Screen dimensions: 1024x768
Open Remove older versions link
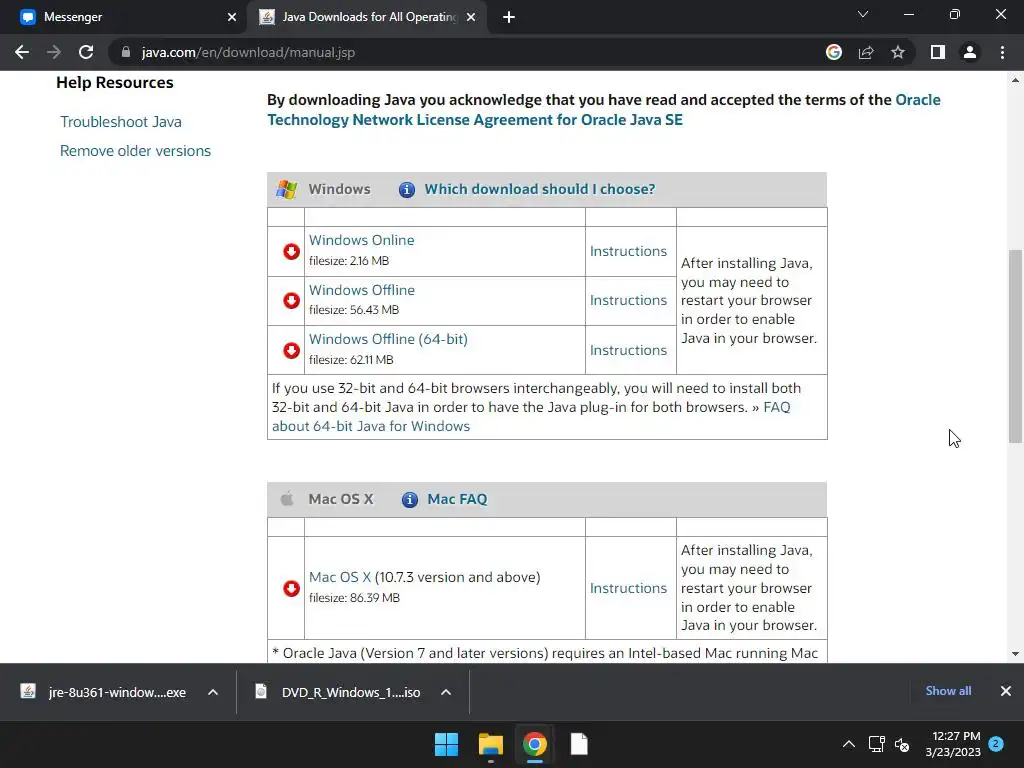pos(135,151)
